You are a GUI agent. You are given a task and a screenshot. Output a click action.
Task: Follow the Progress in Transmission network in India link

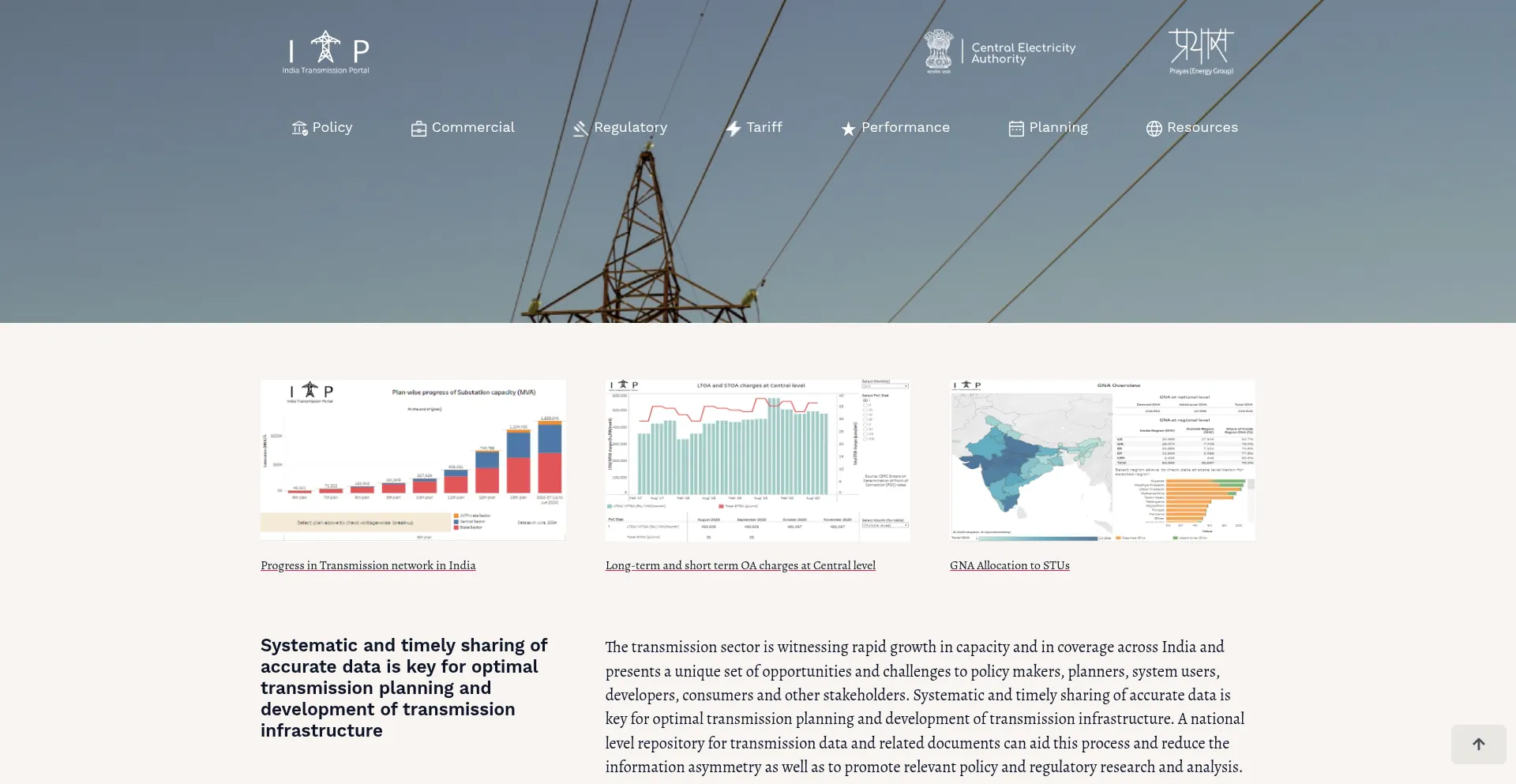[368, 565]
